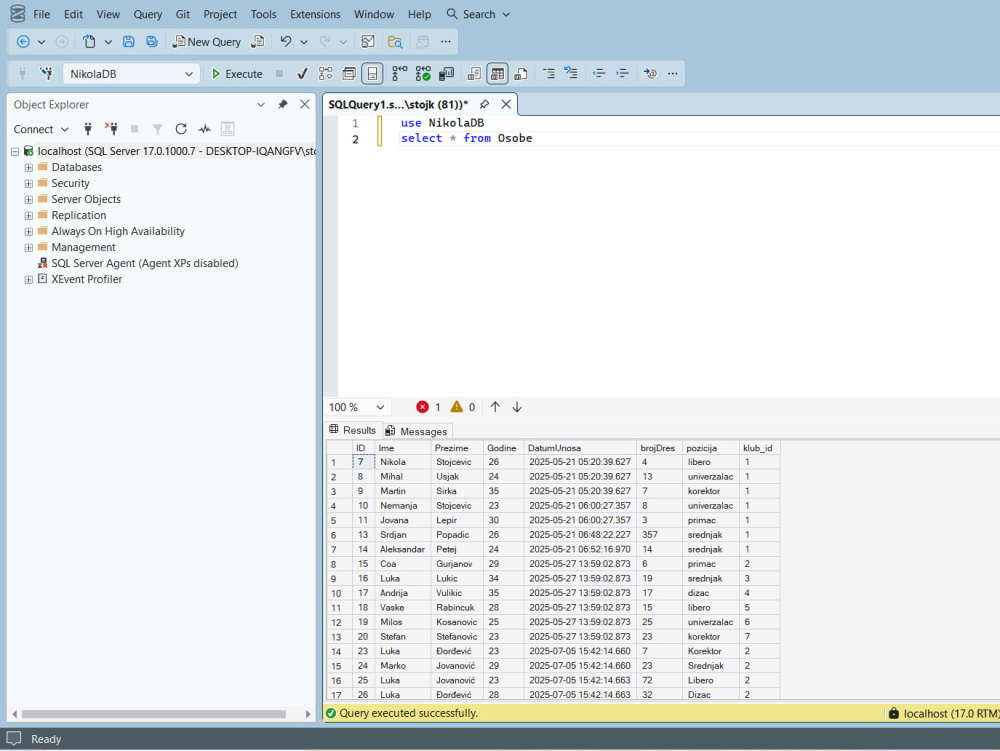
Task: Switch output to Results to Text
Action: 474,74
